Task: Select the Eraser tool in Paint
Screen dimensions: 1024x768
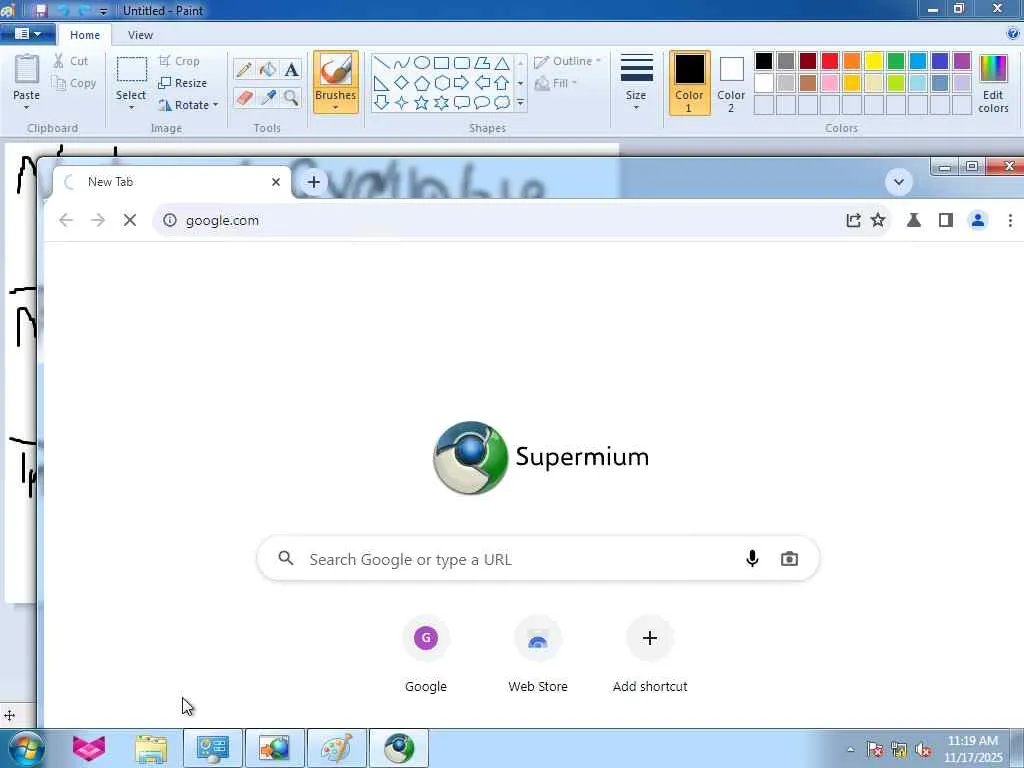Action: [x=244, y=98]
